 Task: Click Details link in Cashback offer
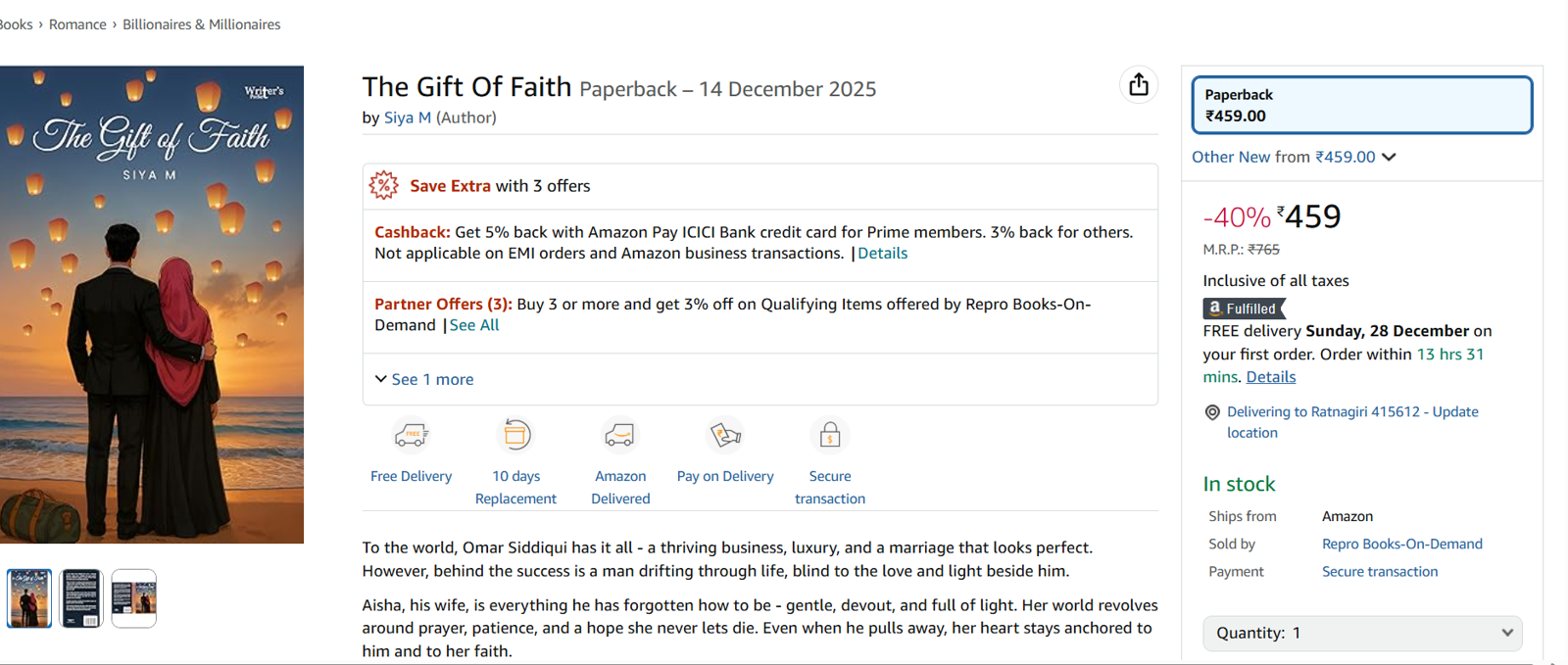882,253
